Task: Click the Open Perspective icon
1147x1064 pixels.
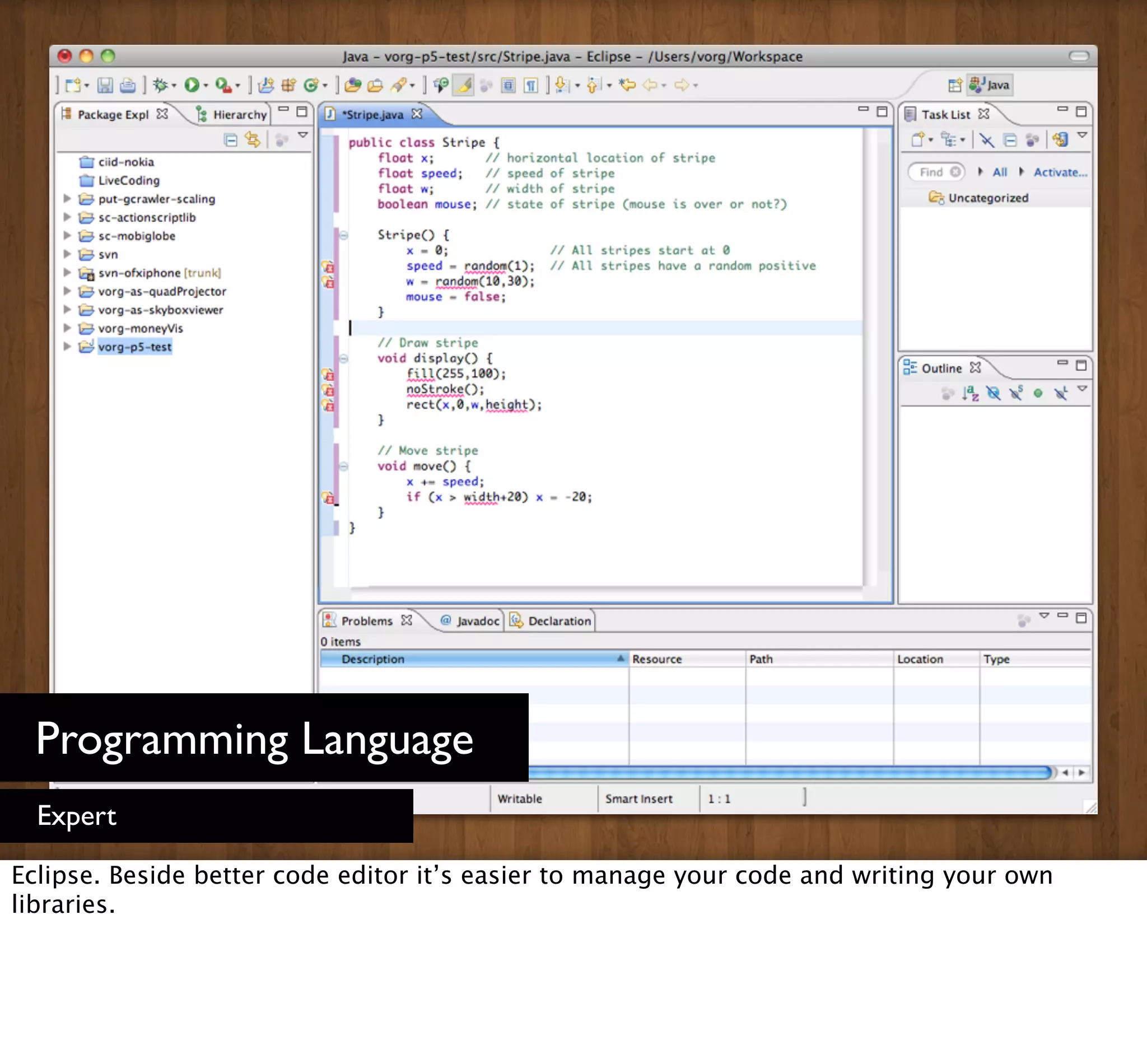Action: tap(955, 85)
